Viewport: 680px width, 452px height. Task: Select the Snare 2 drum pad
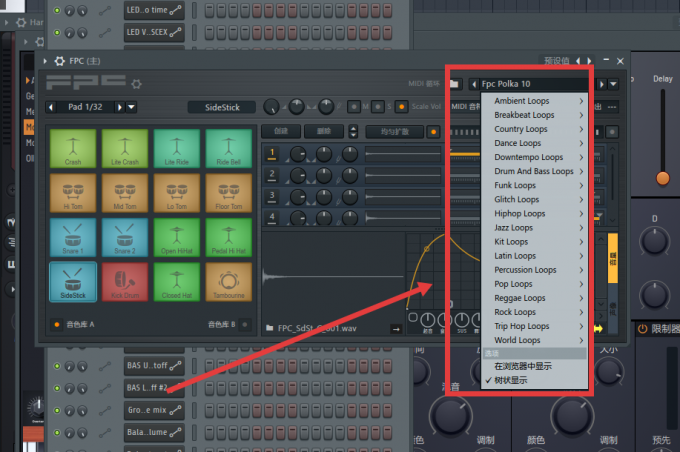click(x=125, y=237)
